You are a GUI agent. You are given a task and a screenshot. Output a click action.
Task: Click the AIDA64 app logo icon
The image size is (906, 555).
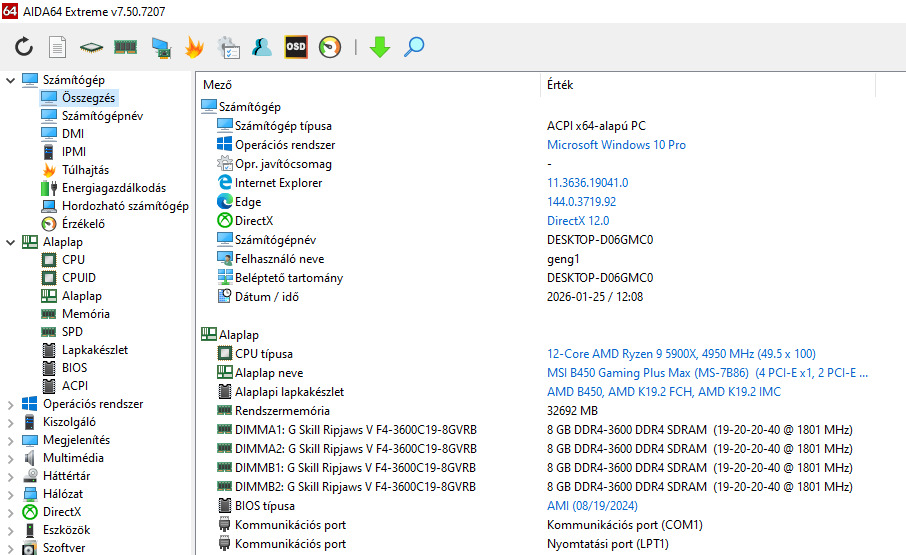pos(10,11)
